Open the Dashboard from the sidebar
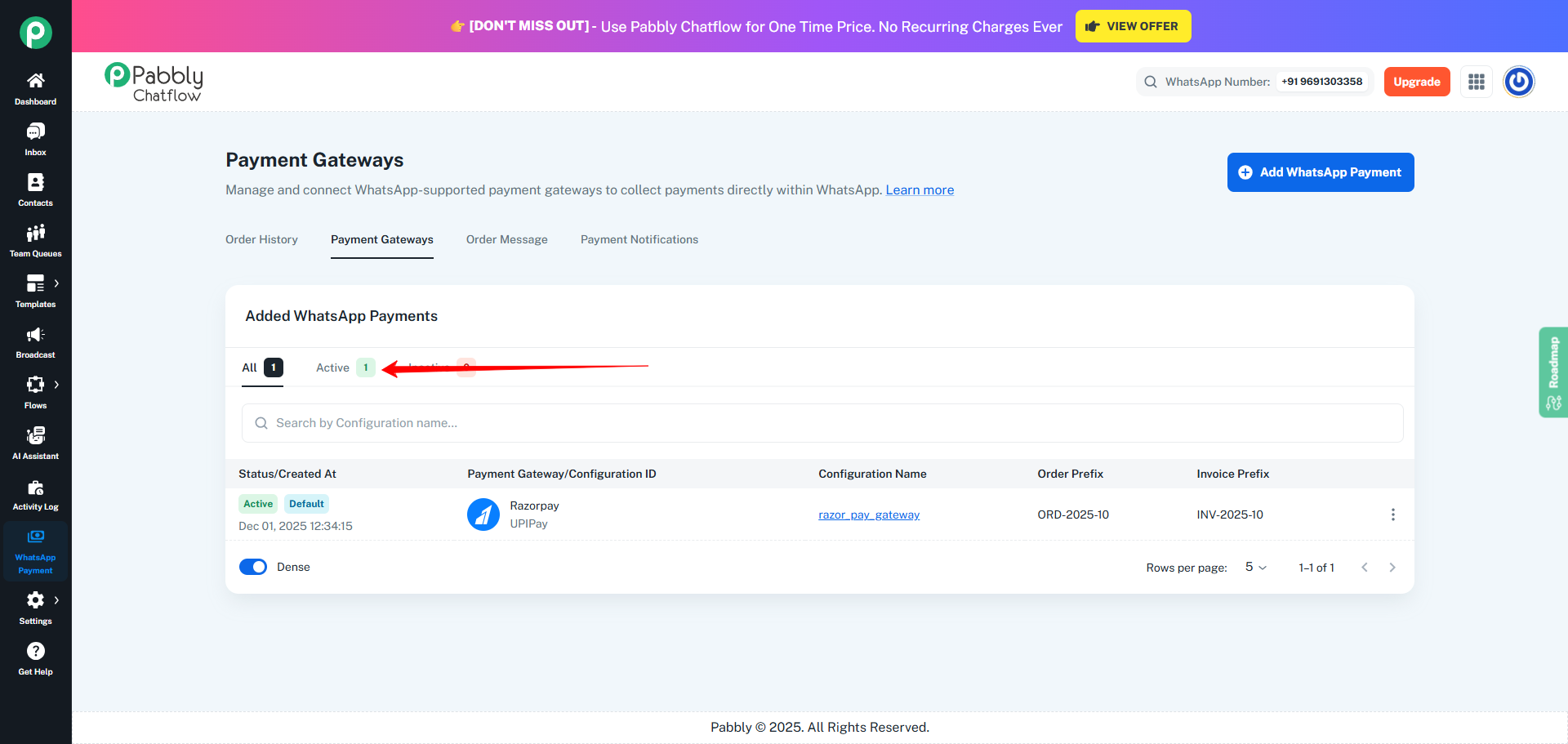Screen dimensions: 1568x744 [35, 89]
